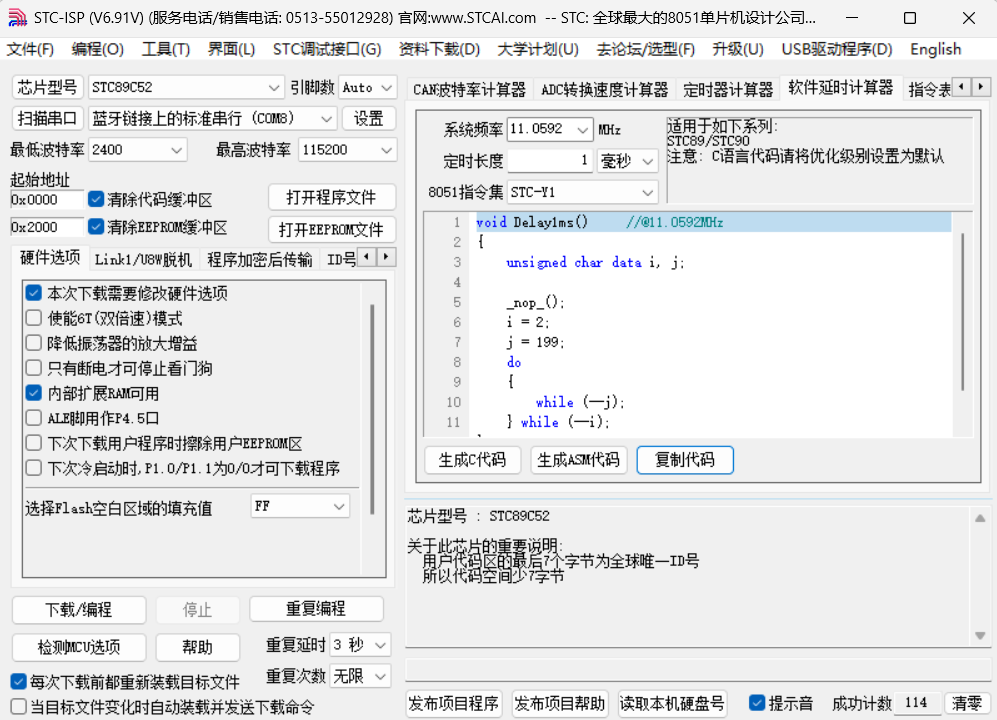
Task: Toggle 提示音 checkbox
Action: (x=757, y=703)
